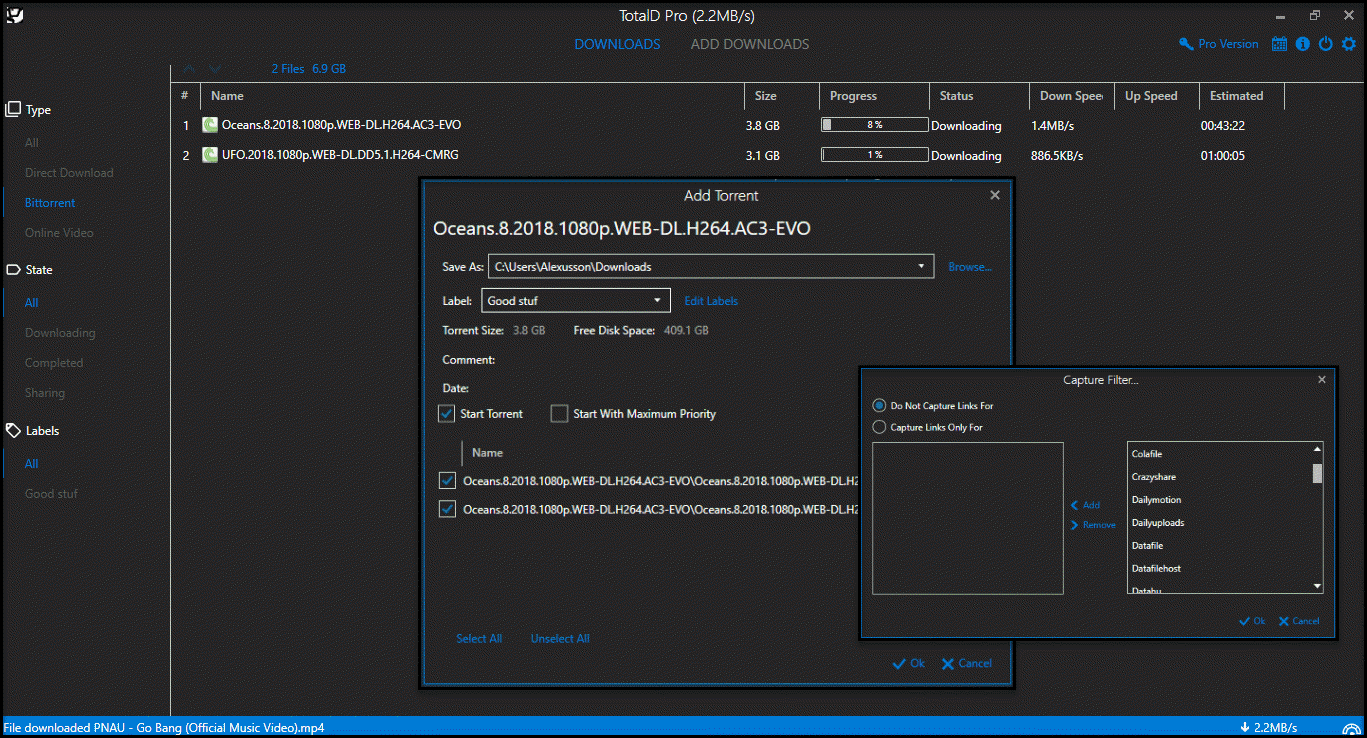Viewport: 1367px width, 738px height.
Task: Click Unselect All in Add Torrent
Action: click(560, 638)
